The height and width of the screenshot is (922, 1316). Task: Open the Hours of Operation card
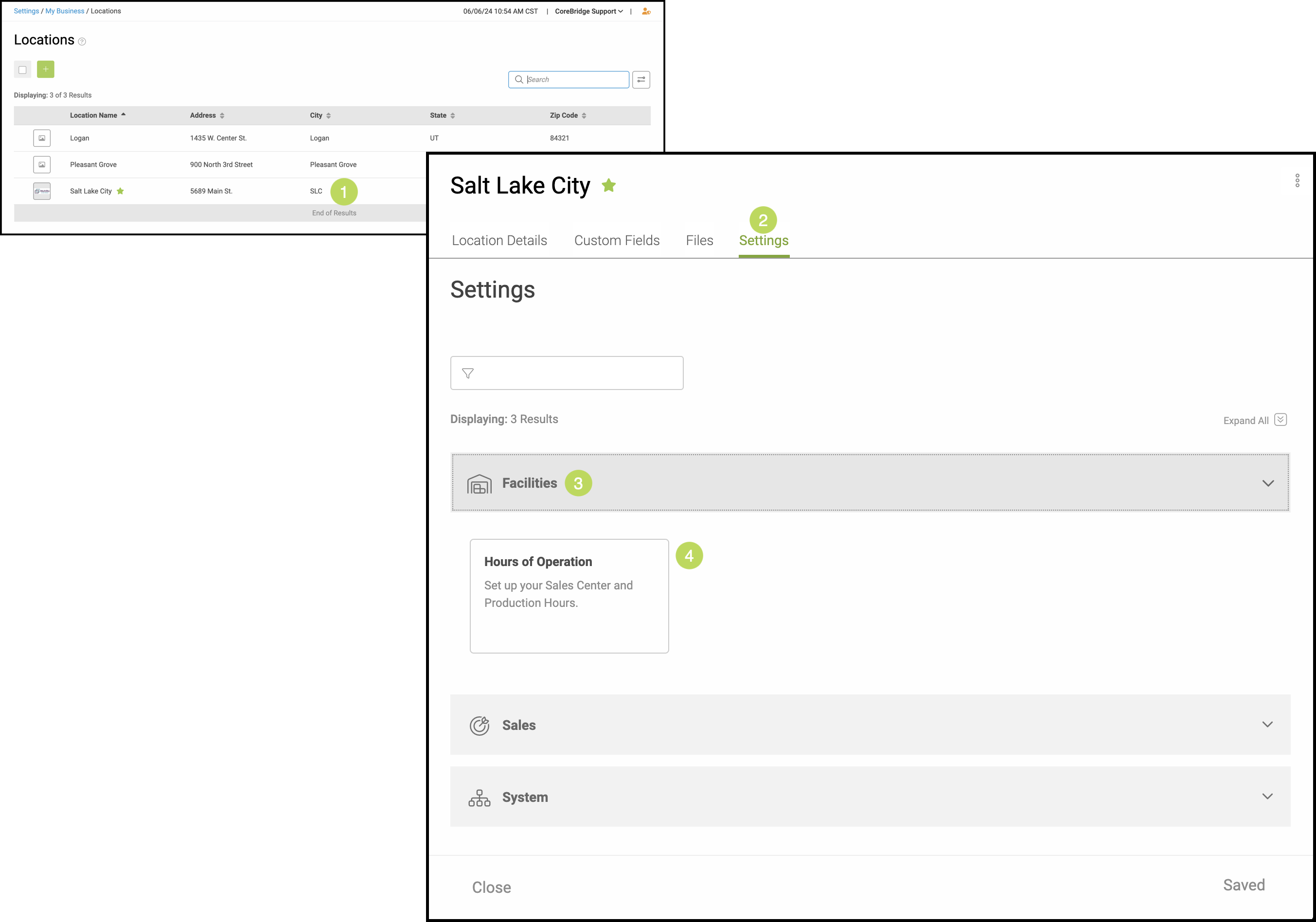[569, 595]
